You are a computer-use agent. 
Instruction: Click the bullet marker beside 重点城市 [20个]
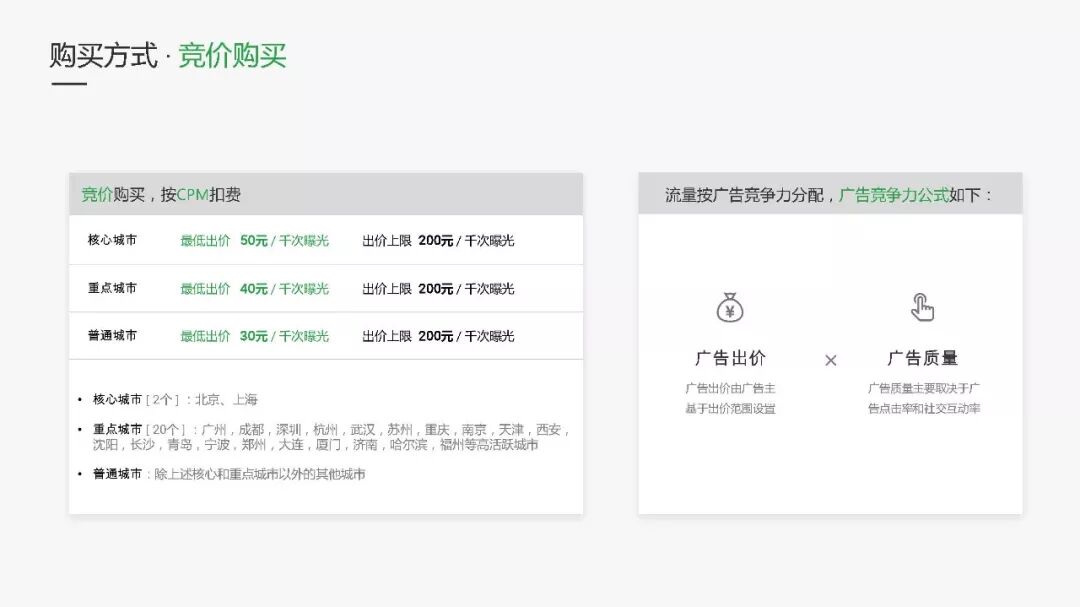[78, 427]
